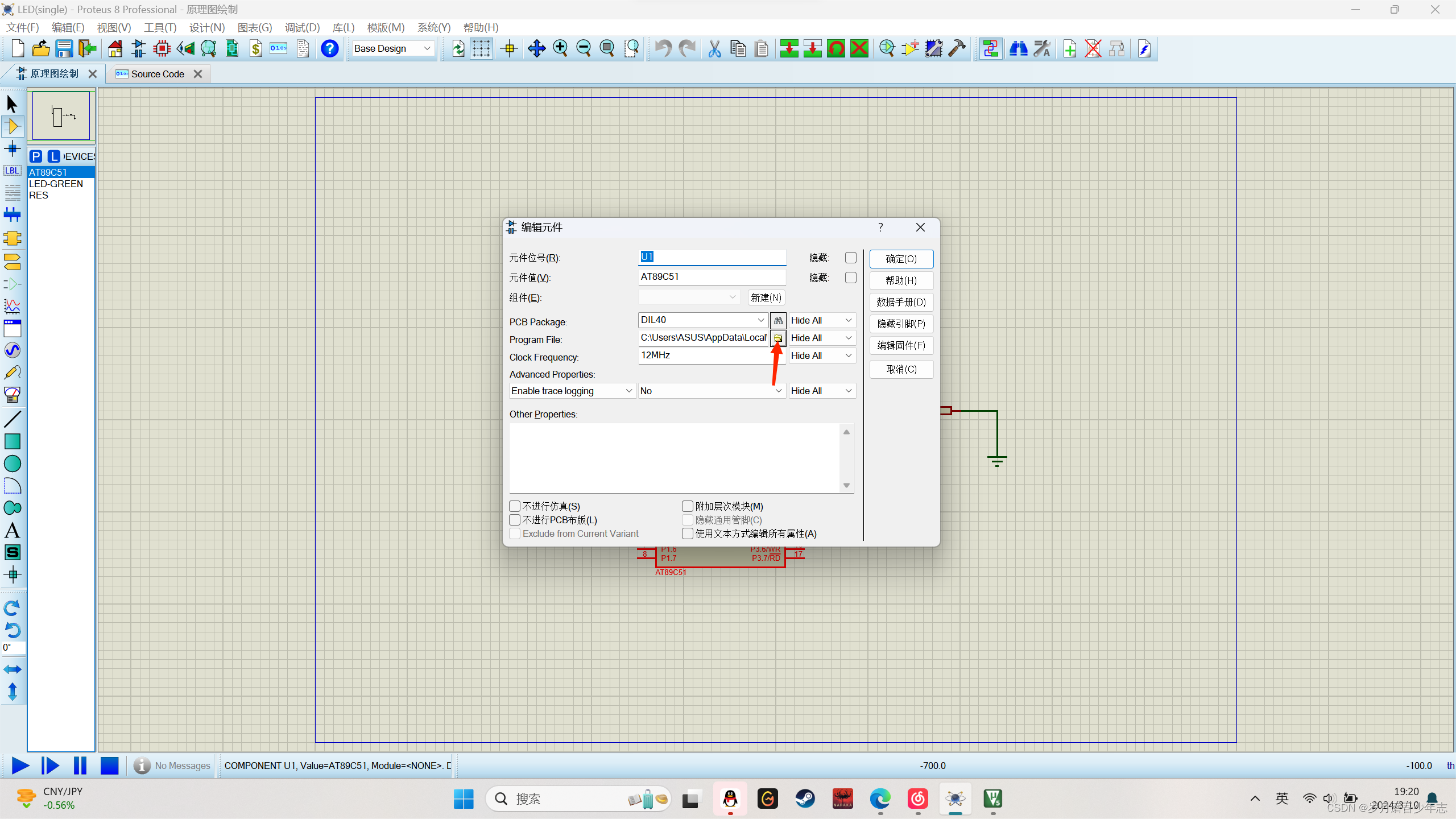This screenshot has height=819, width=1456.
Task: Pause the simulation
Action: tap(80, 766)
